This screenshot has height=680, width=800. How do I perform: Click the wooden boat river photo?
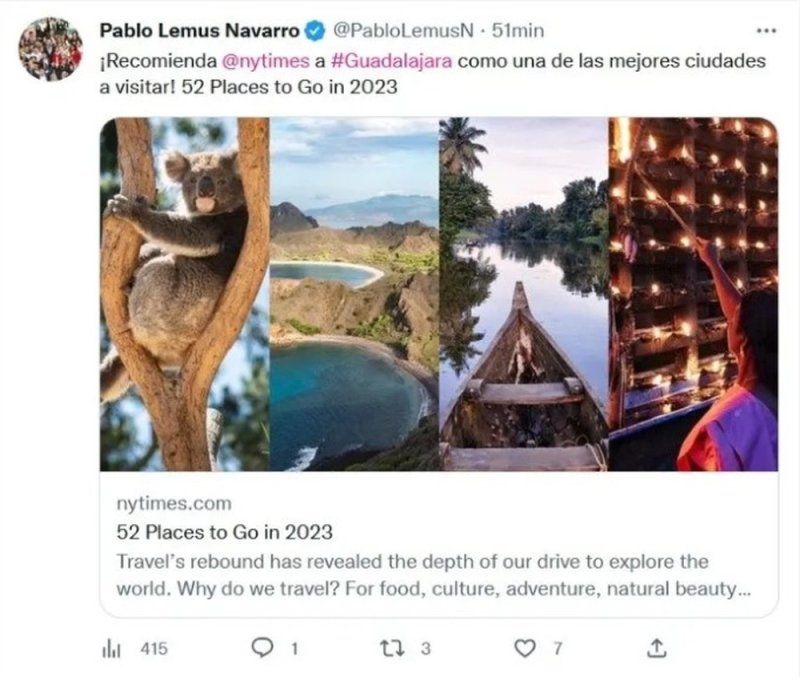tap(523, 294)
